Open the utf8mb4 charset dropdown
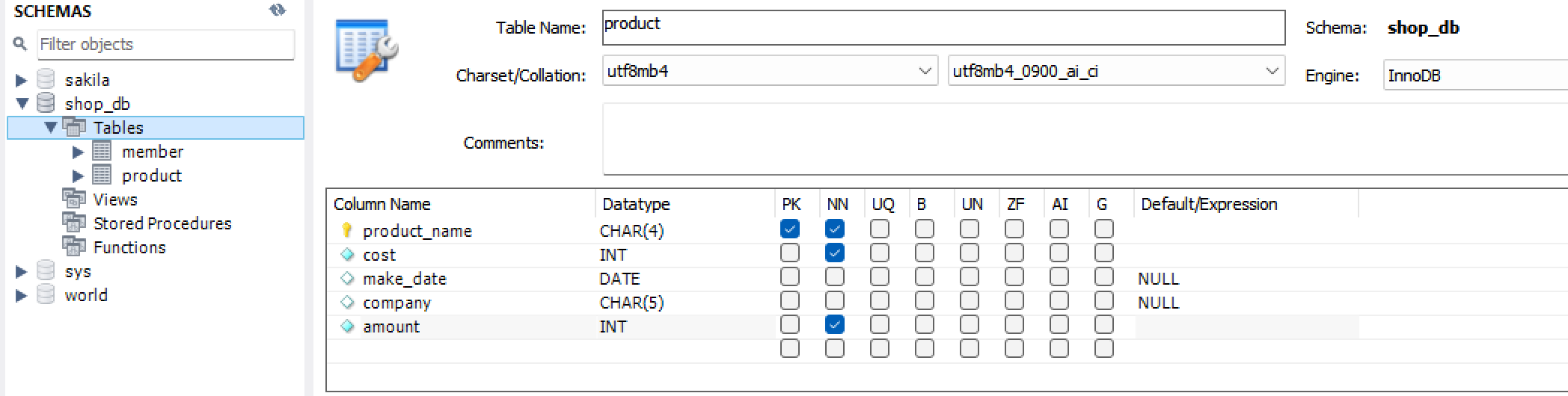This screenshot has height=396, width=1568. coord(925,71)
